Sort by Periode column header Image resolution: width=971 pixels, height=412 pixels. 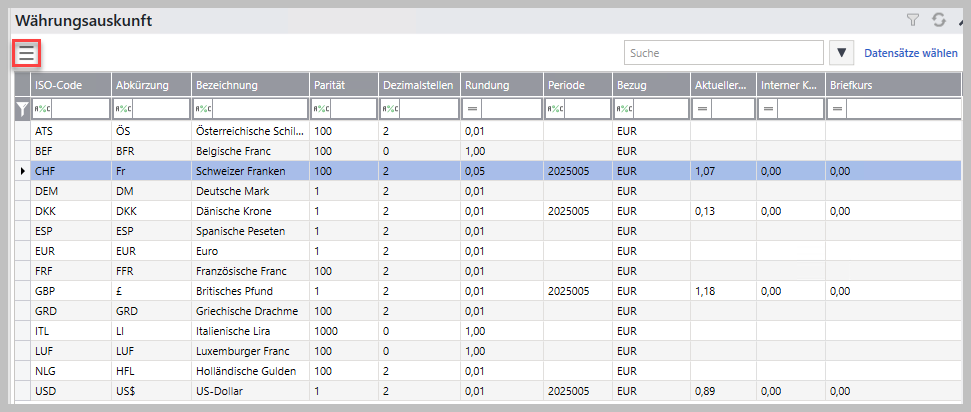coord(578,85)
